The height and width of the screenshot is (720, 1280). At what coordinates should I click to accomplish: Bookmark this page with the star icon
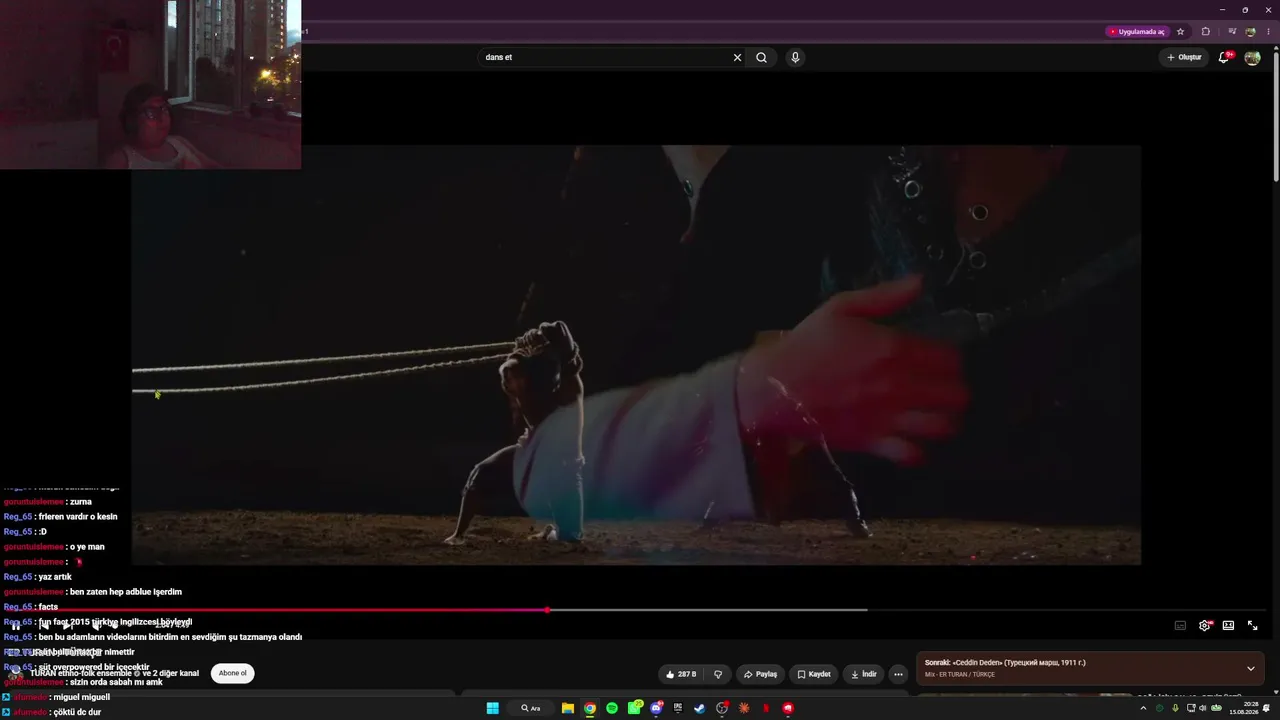[1180, 32]
